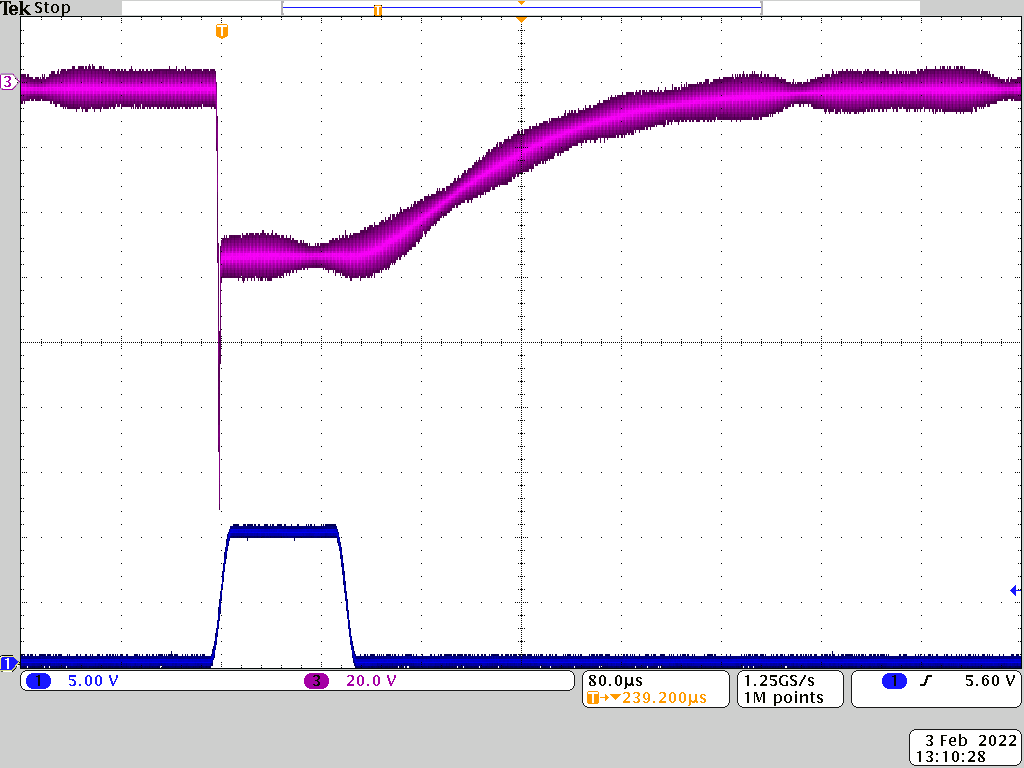Click the rising edge trigger slope icon
Image resolution: width=1024 pixels, height=768 pixels.
[925, 681]
